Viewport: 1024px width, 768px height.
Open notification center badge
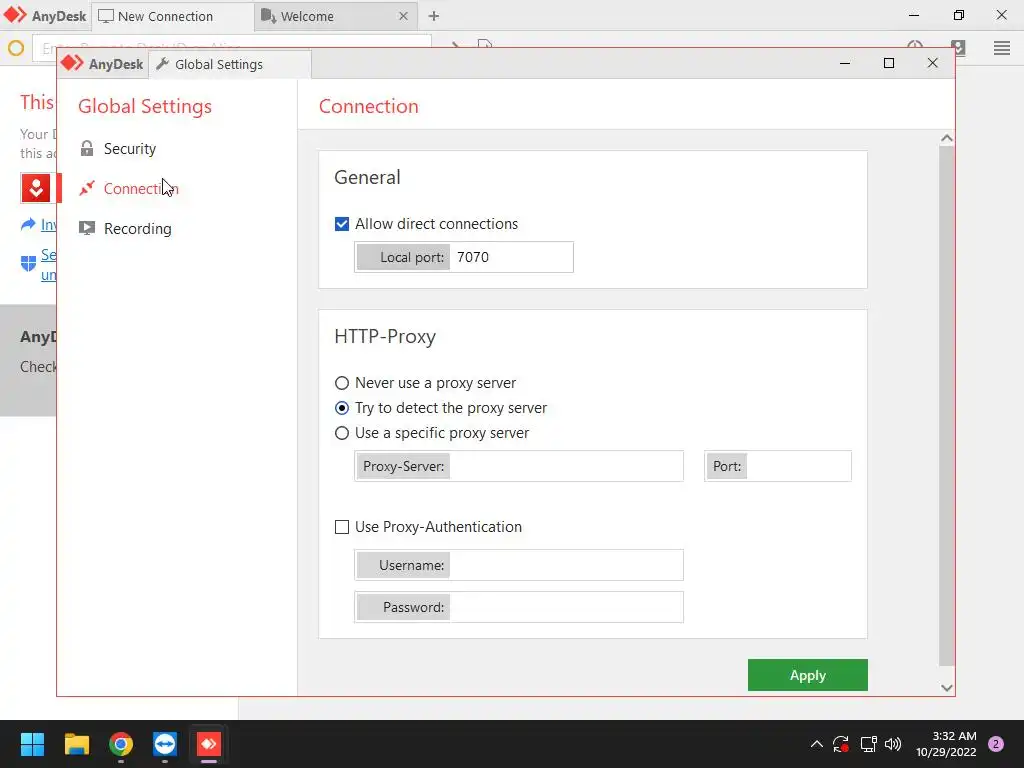[x=996, y=744]
